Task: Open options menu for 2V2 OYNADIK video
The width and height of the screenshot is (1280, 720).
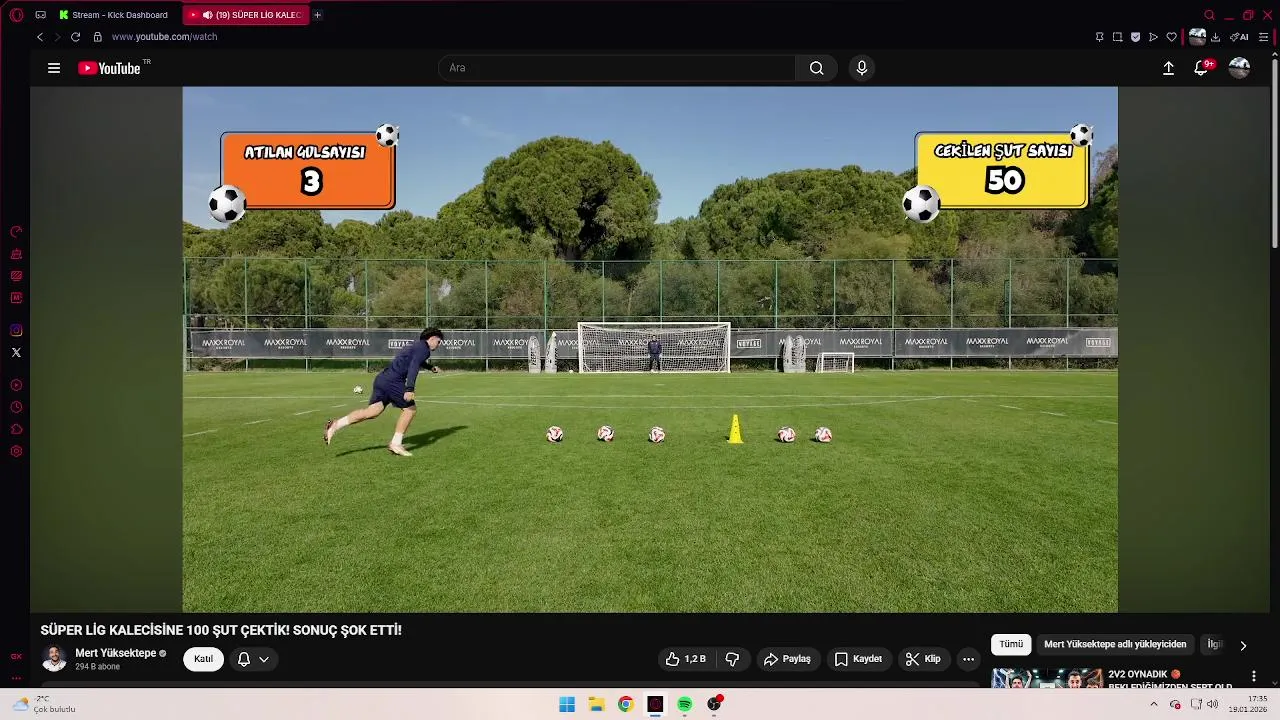Action: [1254, 677]
